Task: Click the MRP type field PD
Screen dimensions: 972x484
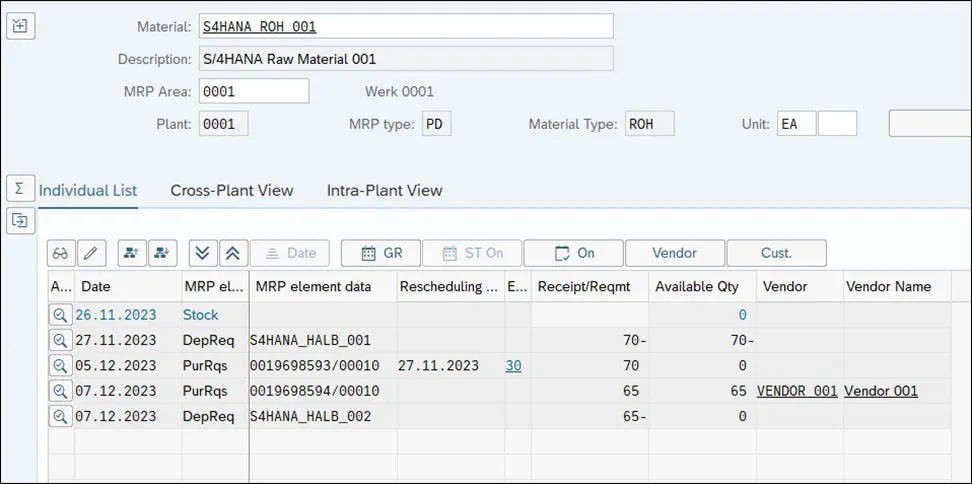Action: coord(436,123)
